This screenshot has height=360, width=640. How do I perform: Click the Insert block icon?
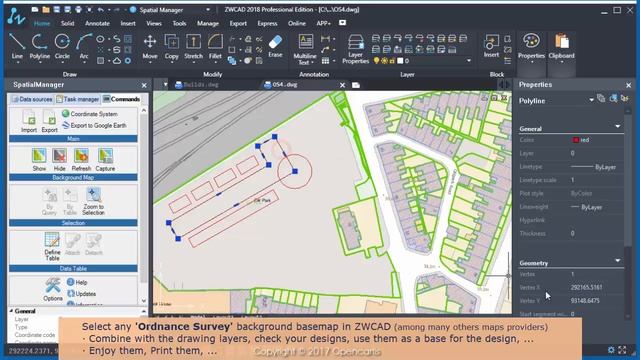click(x=491, y=46)
